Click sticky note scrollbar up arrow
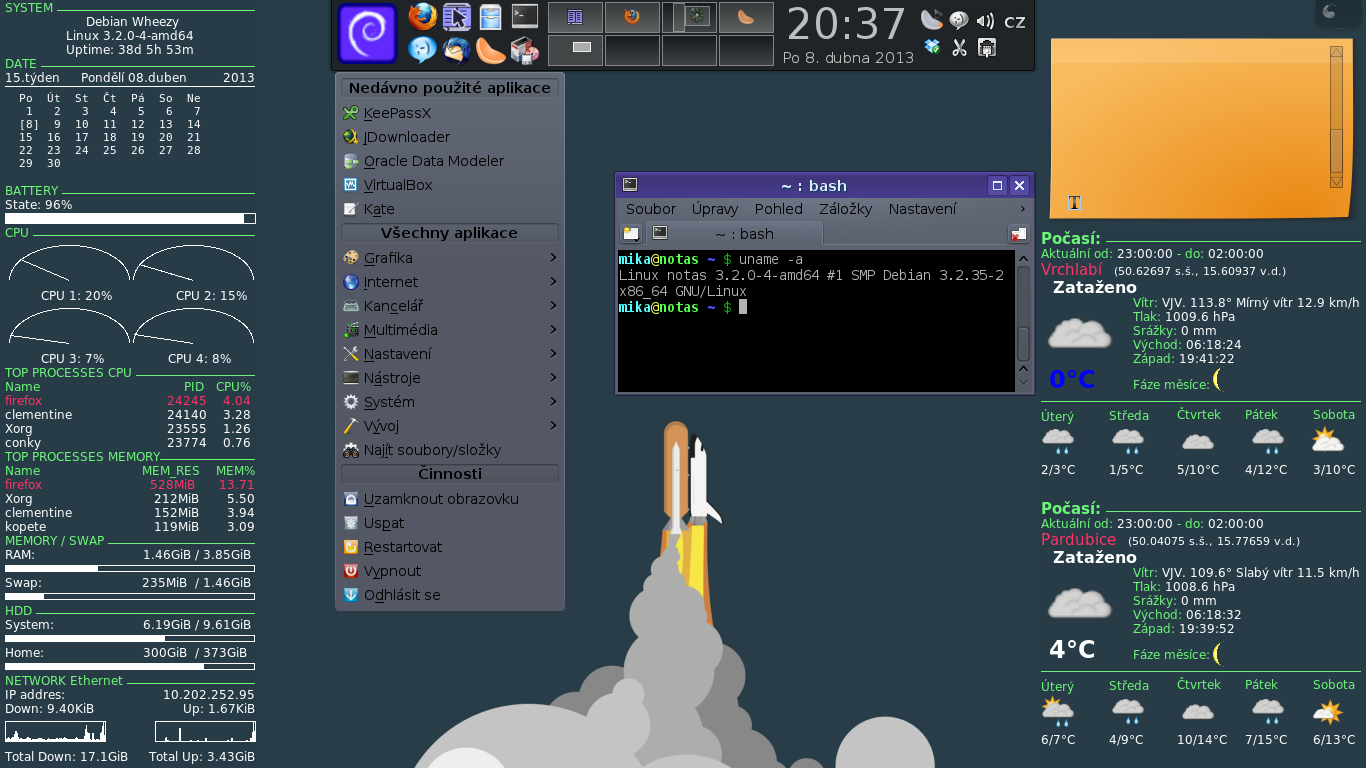Screen dimensions: 1366x768 click(1336, 52)
